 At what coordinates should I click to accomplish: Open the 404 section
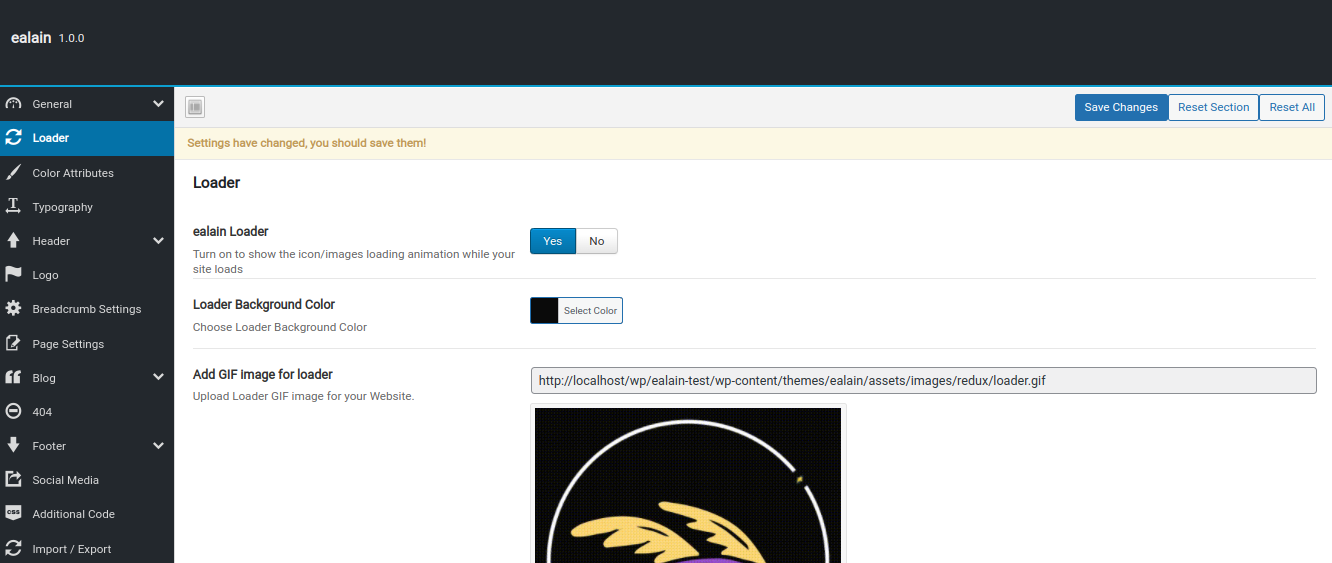[x=87, y=411]
